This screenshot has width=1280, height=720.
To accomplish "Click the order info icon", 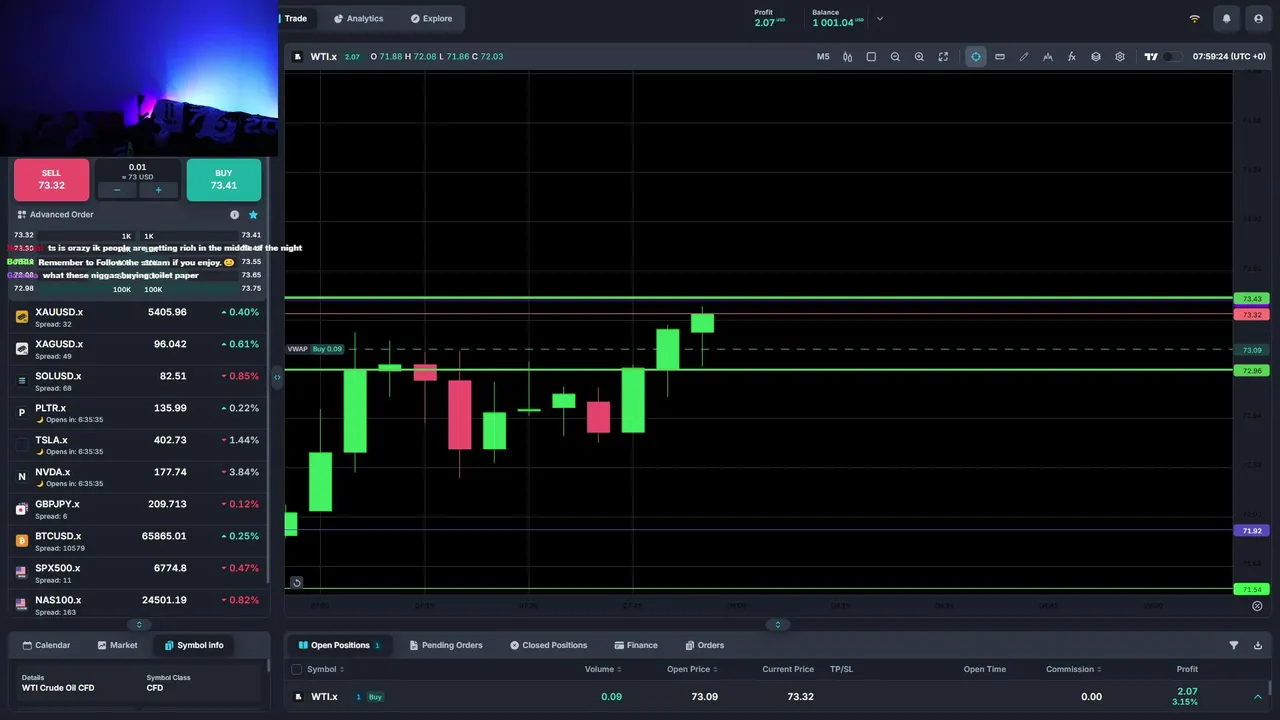I will point(235,215).
